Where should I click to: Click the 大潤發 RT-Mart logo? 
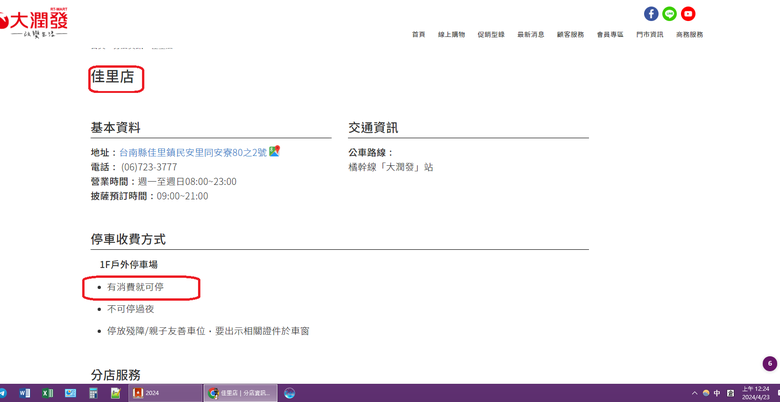coord(33,23)
